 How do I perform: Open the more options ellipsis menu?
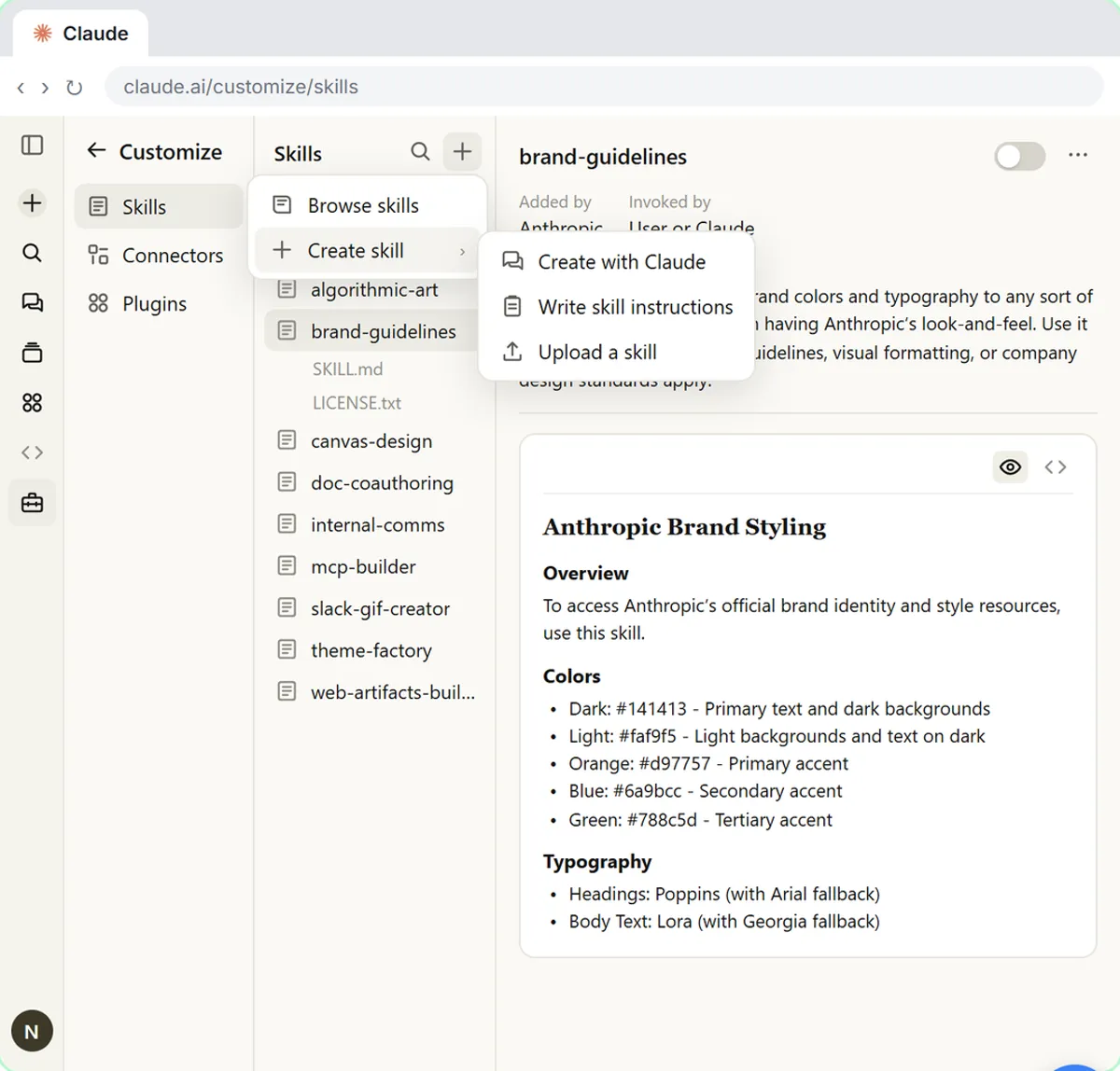(x=1078, y=155)
